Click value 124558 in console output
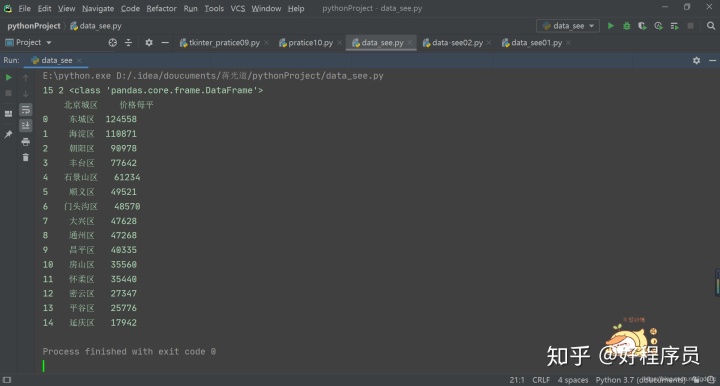The image size is (720, 386). (121, 119)
